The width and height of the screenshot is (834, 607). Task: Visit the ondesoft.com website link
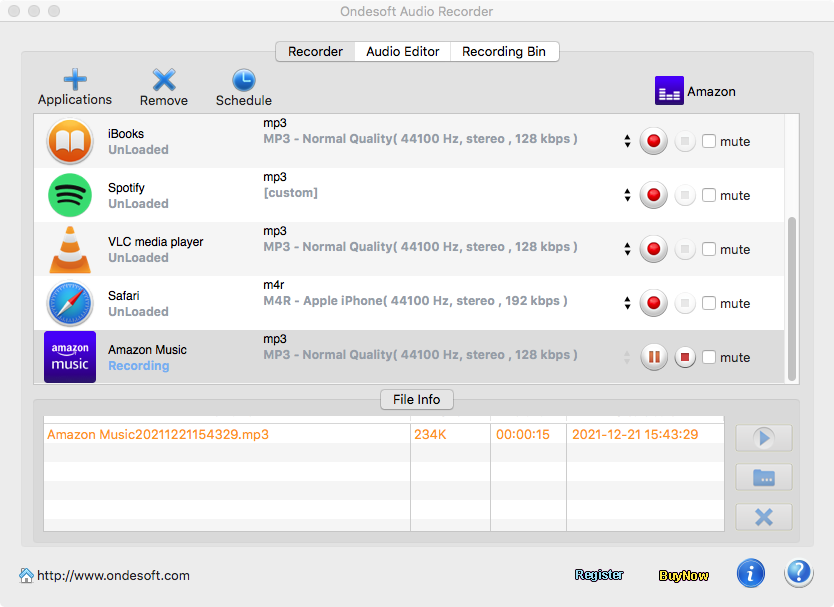click(x=112, y=575)
